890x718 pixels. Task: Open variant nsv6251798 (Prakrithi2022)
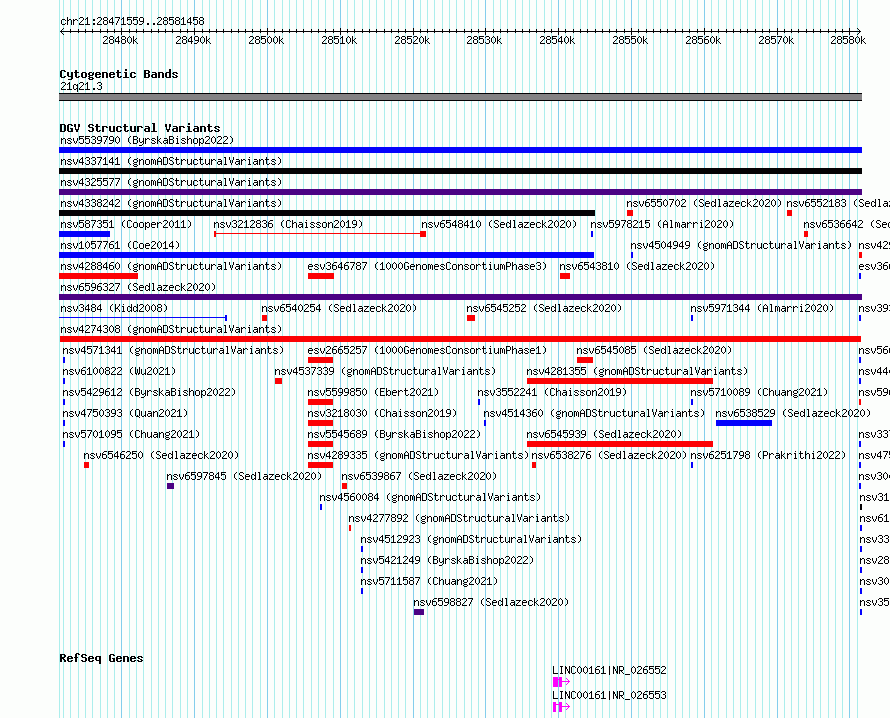coord(769,455)
